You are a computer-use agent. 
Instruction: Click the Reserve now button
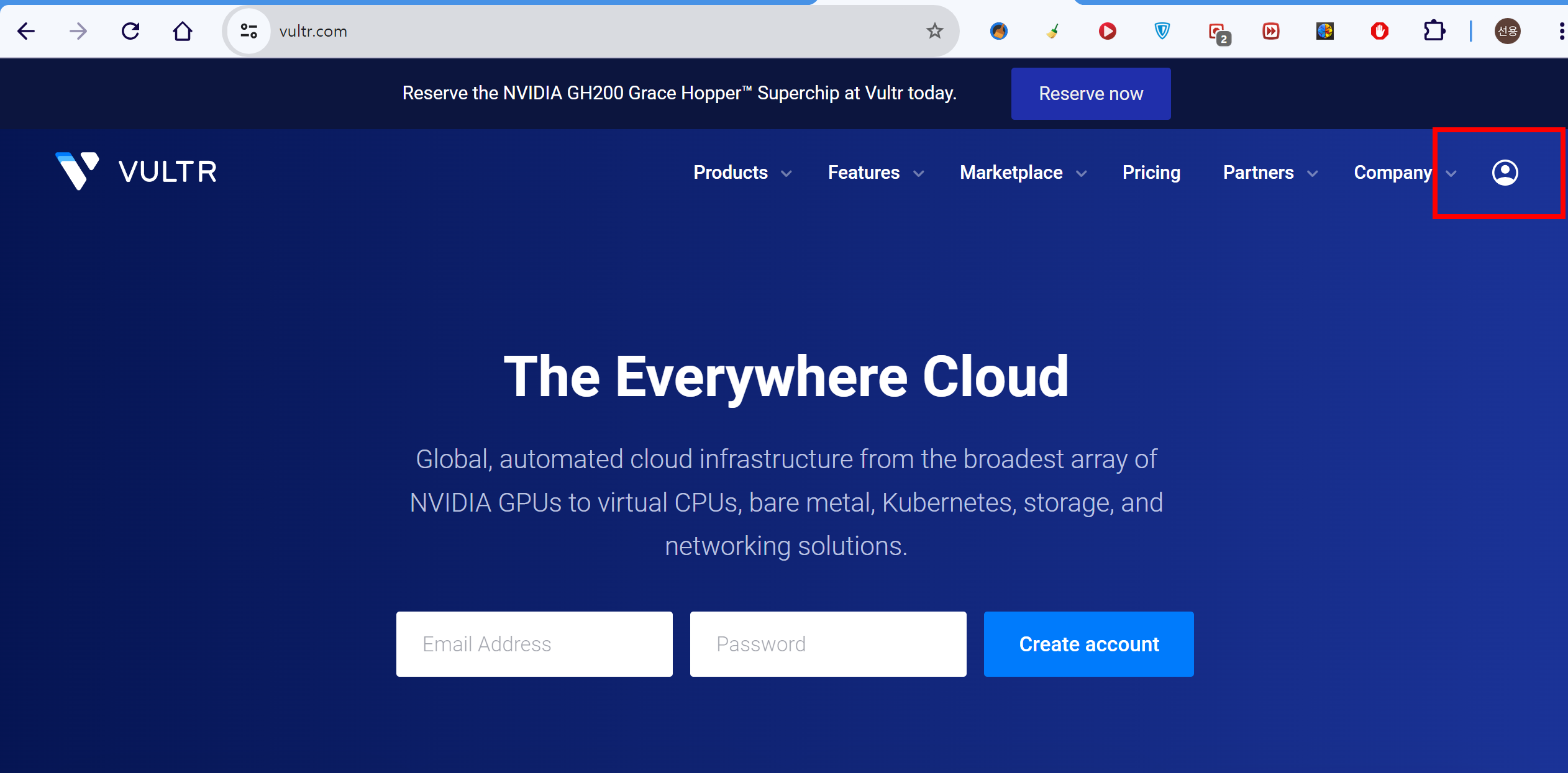[1090, 94]
